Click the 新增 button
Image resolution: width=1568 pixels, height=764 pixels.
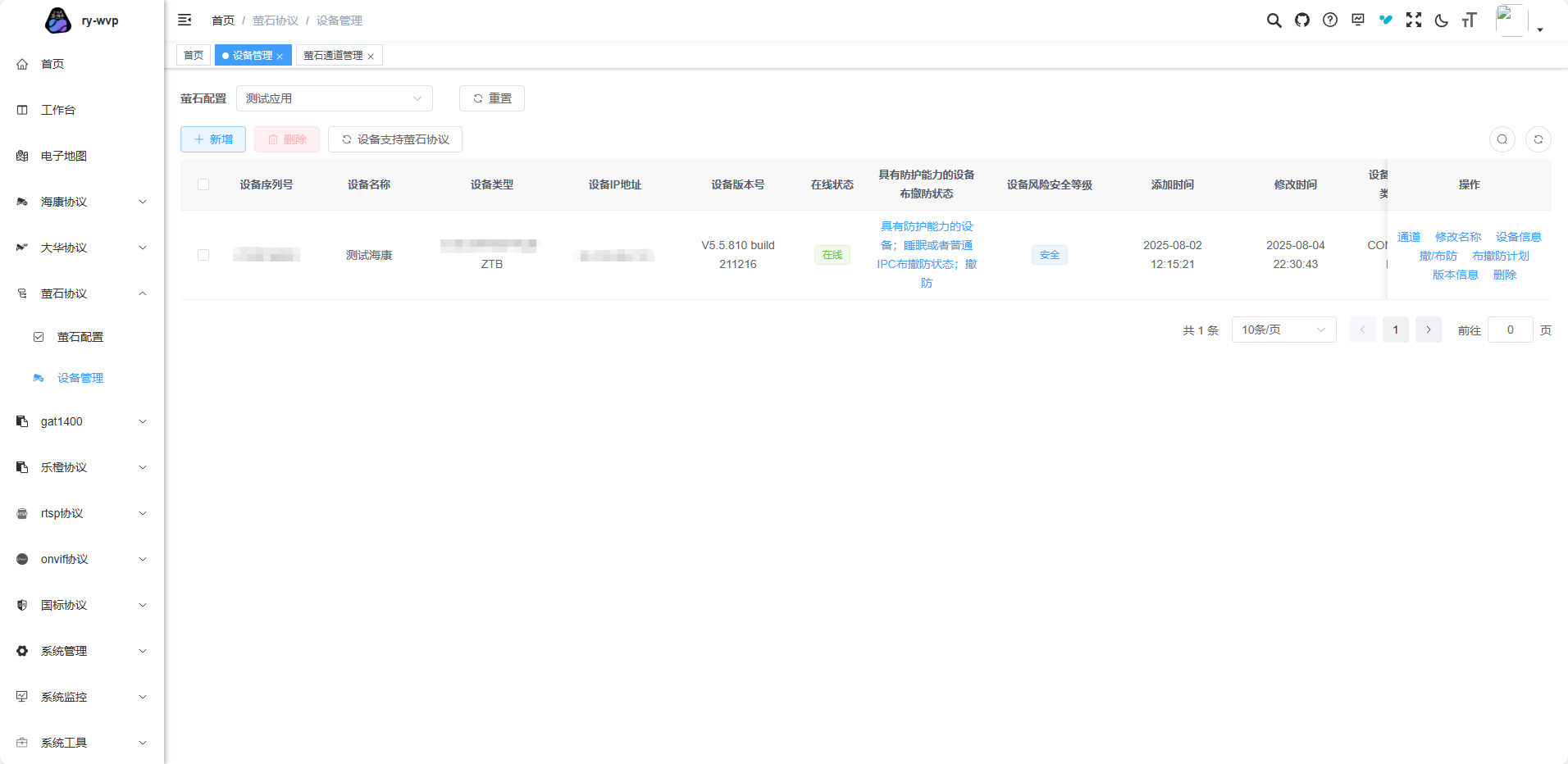pos(213,139)
